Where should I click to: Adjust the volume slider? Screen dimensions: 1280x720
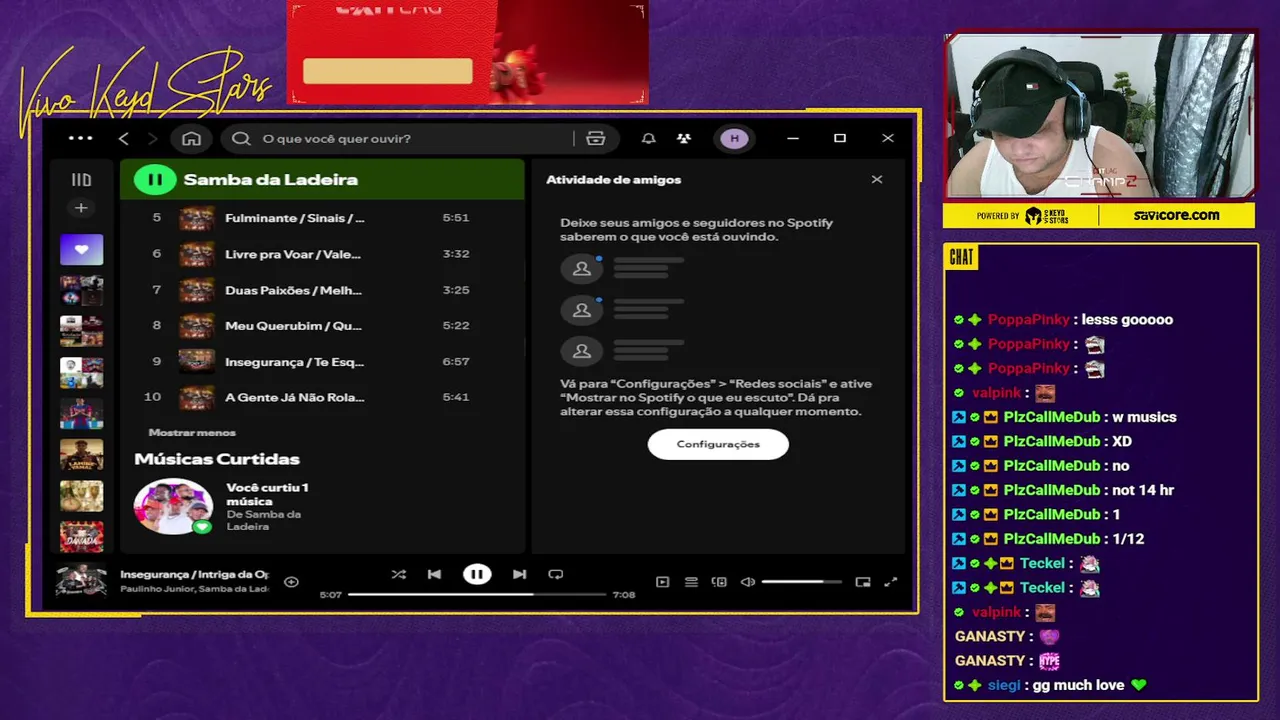801,582
